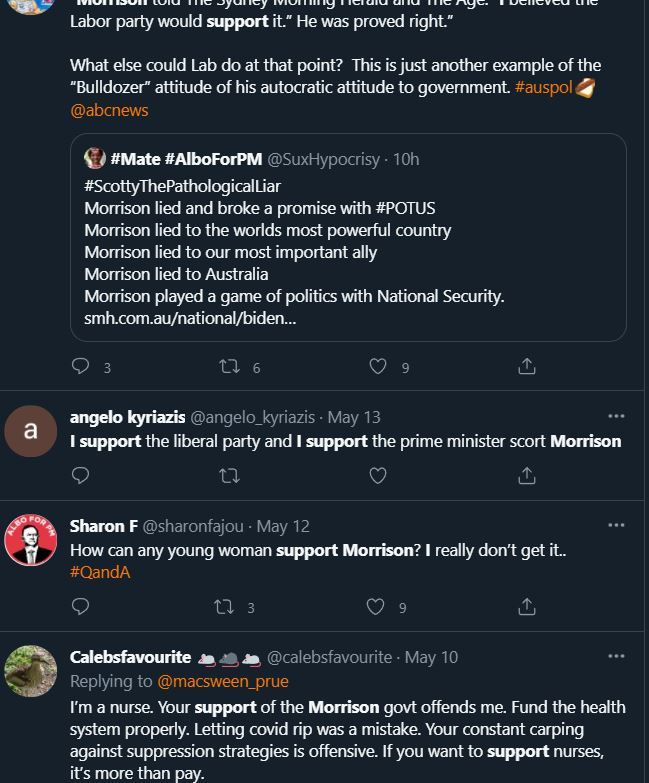
Task: Like the top tweet with 9 likes
Action: click(x=378, y=367)
